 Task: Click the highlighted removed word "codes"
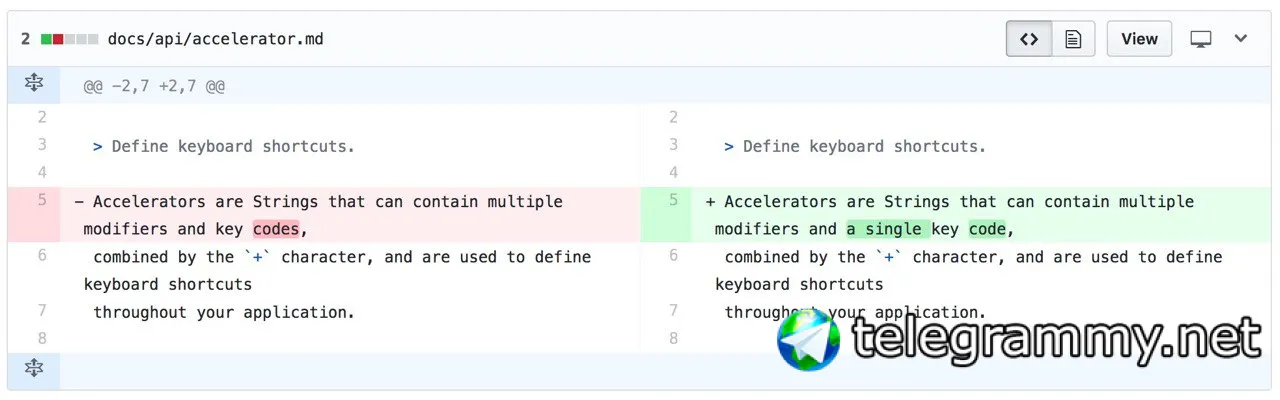(x=276, y=229)
